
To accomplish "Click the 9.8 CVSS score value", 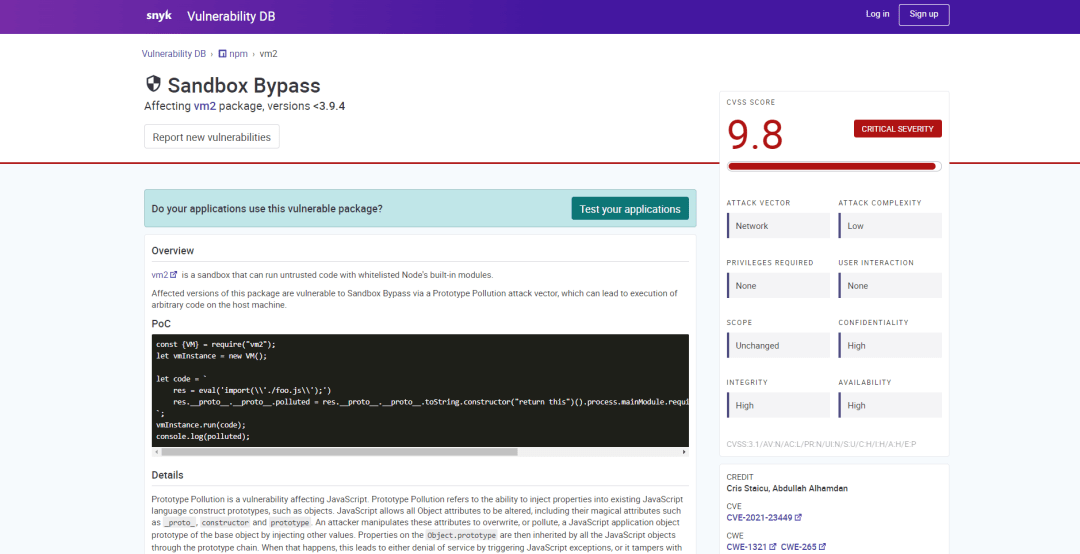I will tap(755, 135).
